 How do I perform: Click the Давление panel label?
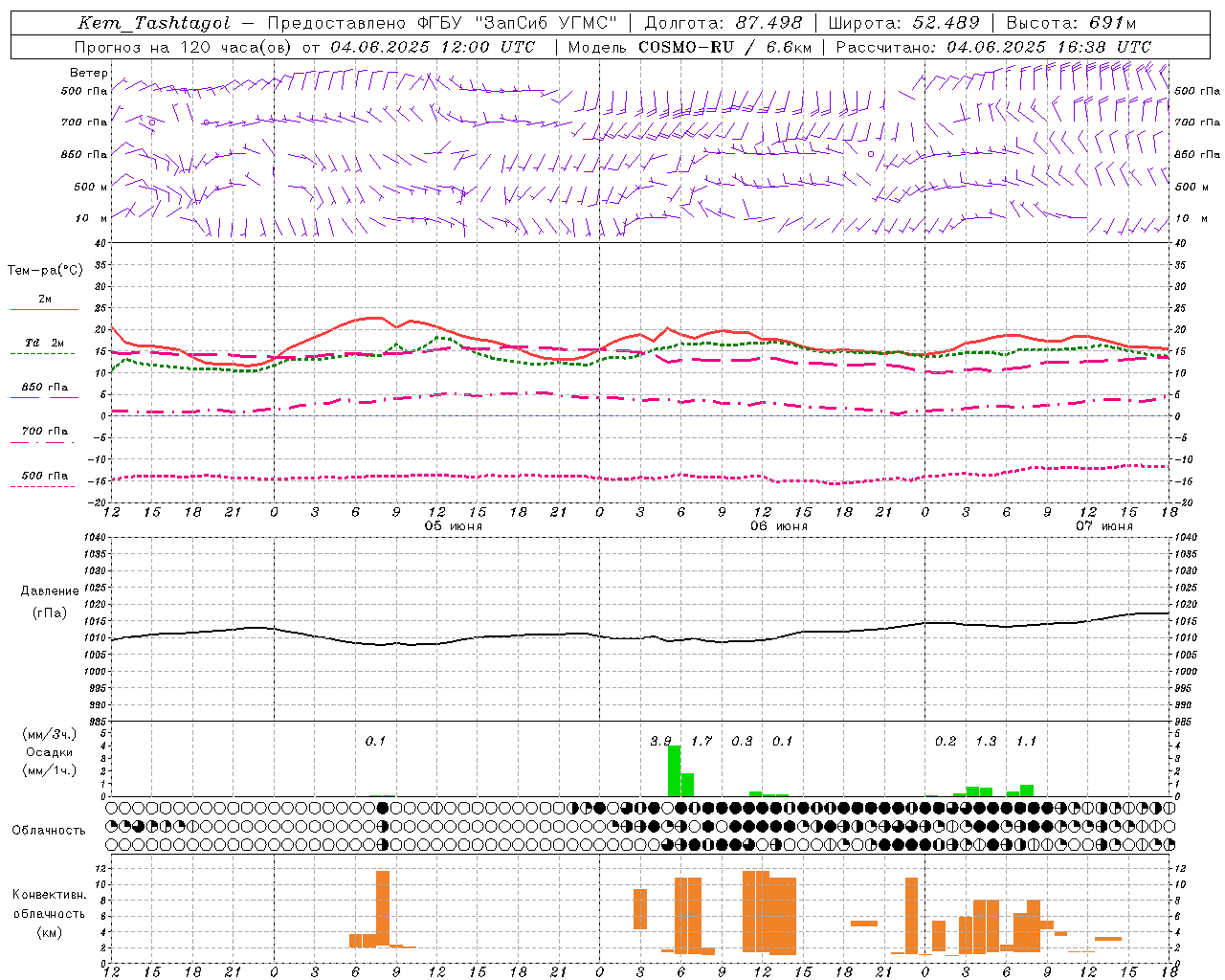tap(50, 591)
